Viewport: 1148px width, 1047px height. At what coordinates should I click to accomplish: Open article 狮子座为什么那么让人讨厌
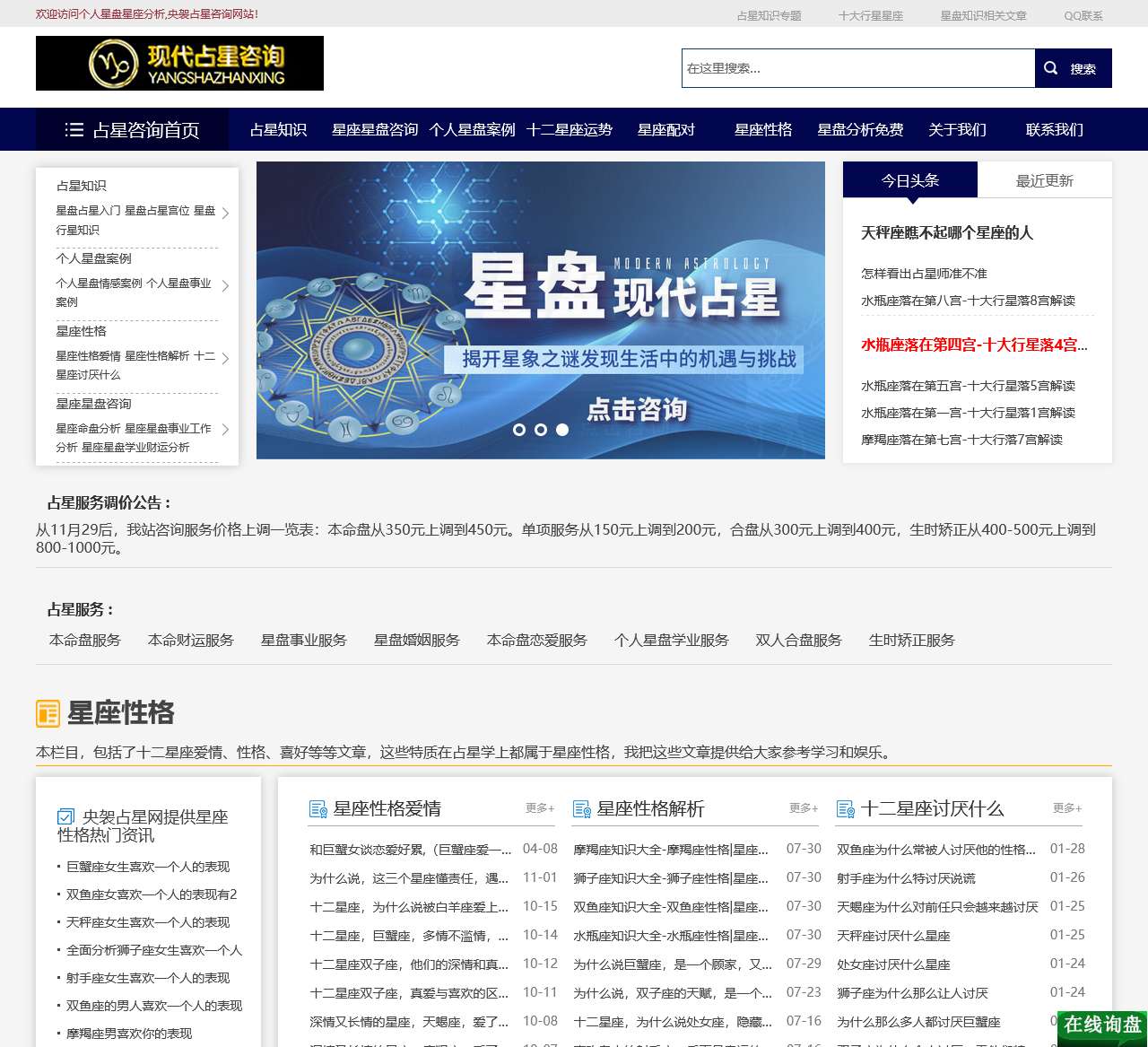(x=912, y=993)
